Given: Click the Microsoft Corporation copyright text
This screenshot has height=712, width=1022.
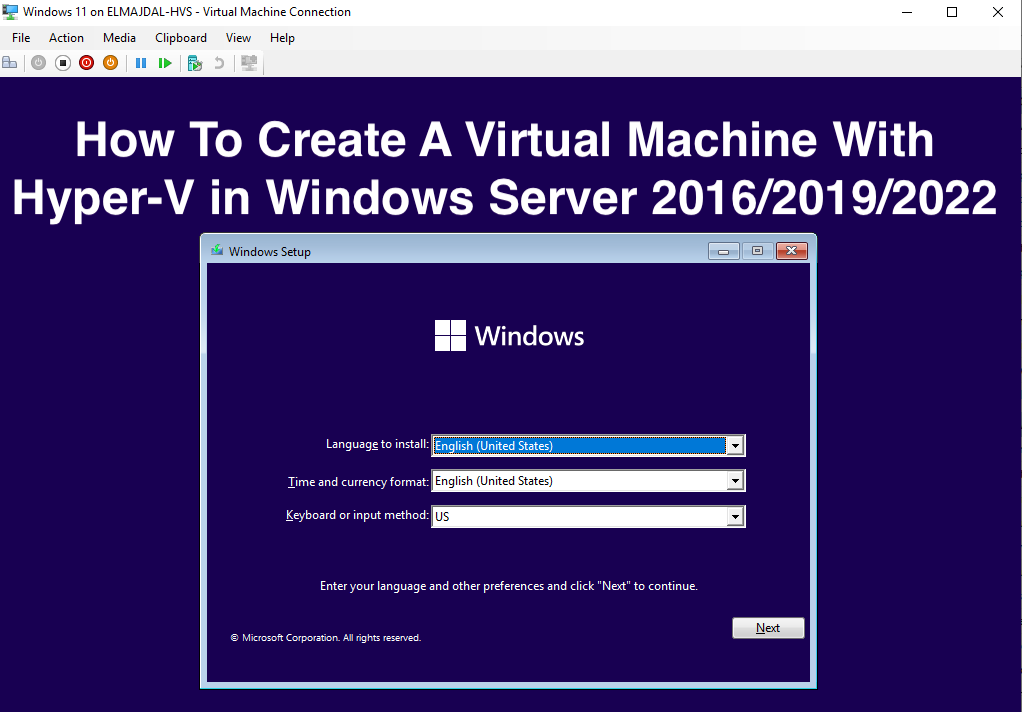Looking at the screenshot, I should pos(326,638).
